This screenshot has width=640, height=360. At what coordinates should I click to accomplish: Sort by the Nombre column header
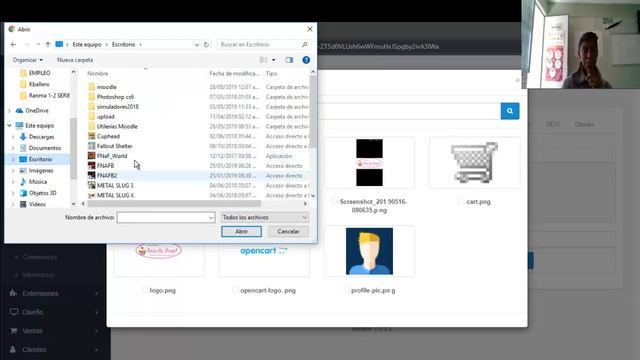tap(98, 73)
